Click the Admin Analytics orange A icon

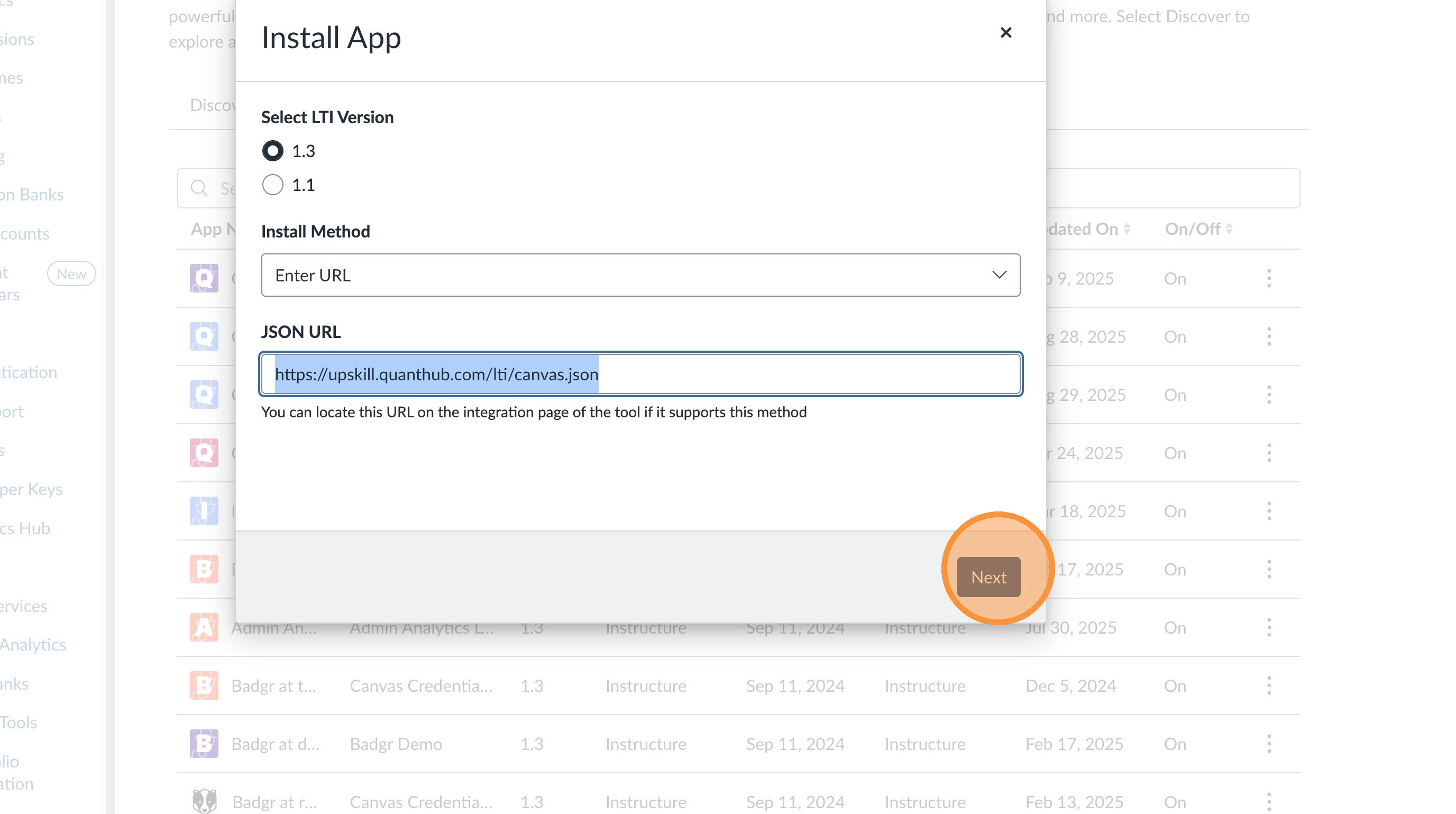pos(204,627)
